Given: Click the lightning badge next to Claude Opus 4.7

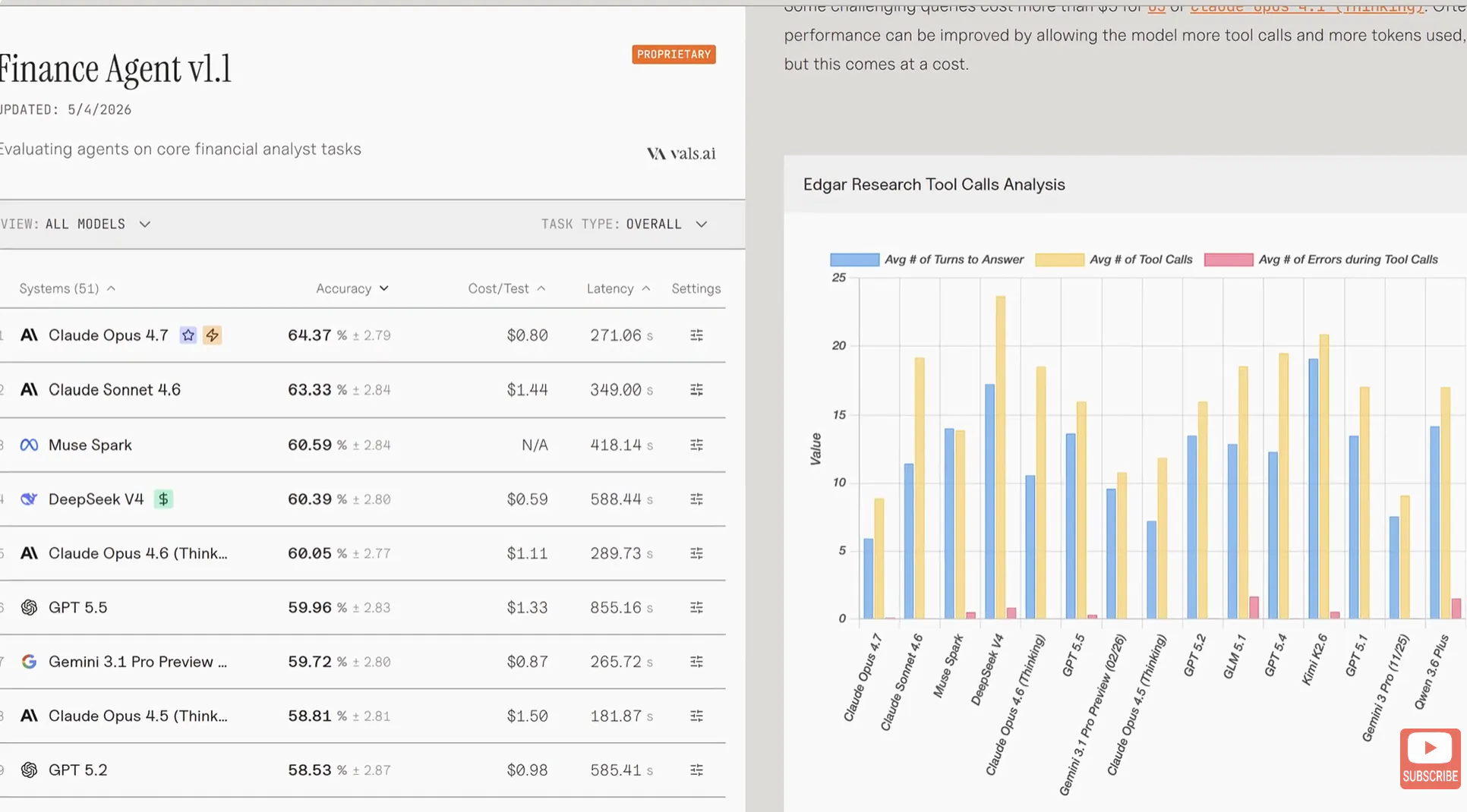Looking at the screenshot, I should [213, 335].
